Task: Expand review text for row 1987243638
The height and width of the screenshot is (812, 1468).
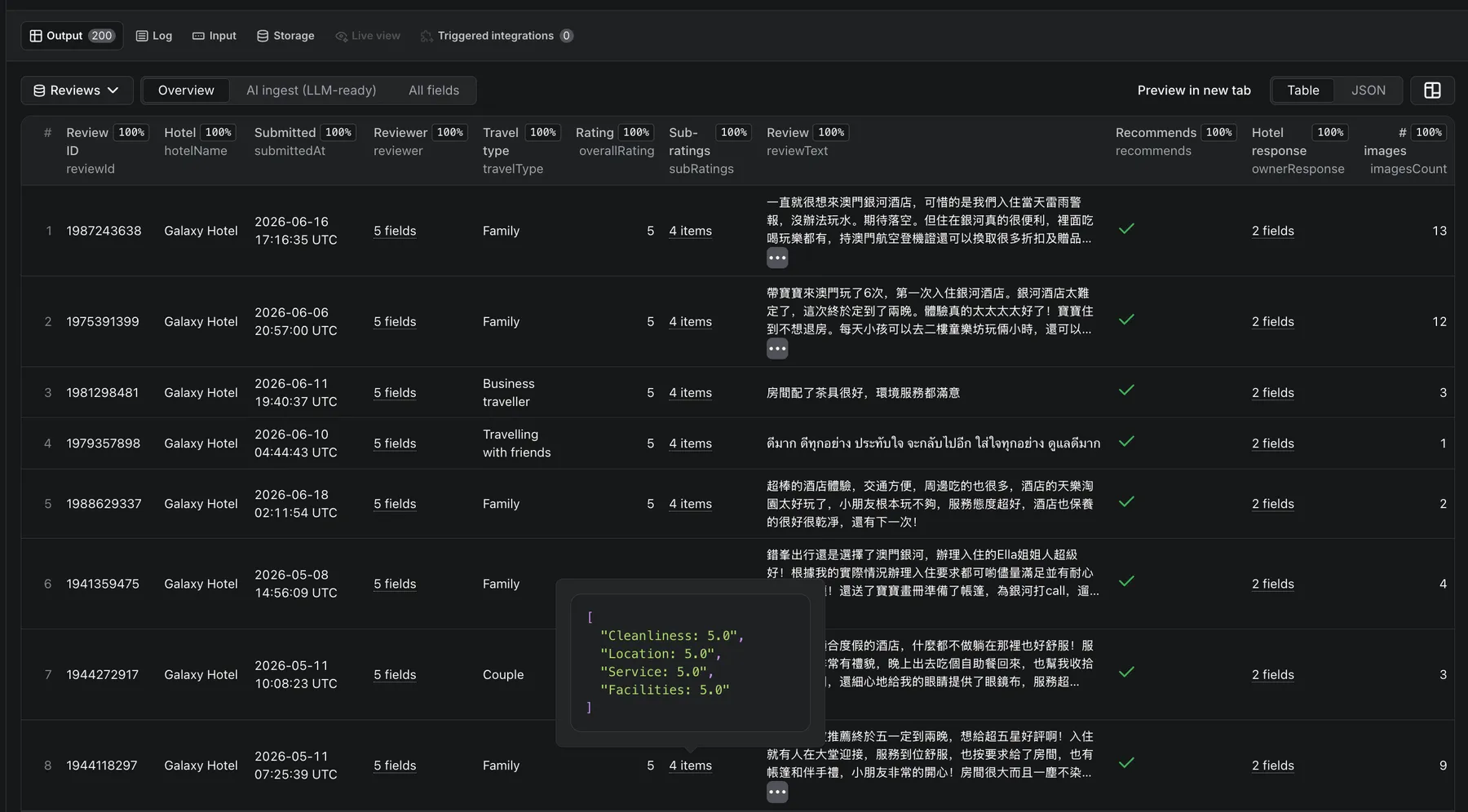Action: [777, 258]
